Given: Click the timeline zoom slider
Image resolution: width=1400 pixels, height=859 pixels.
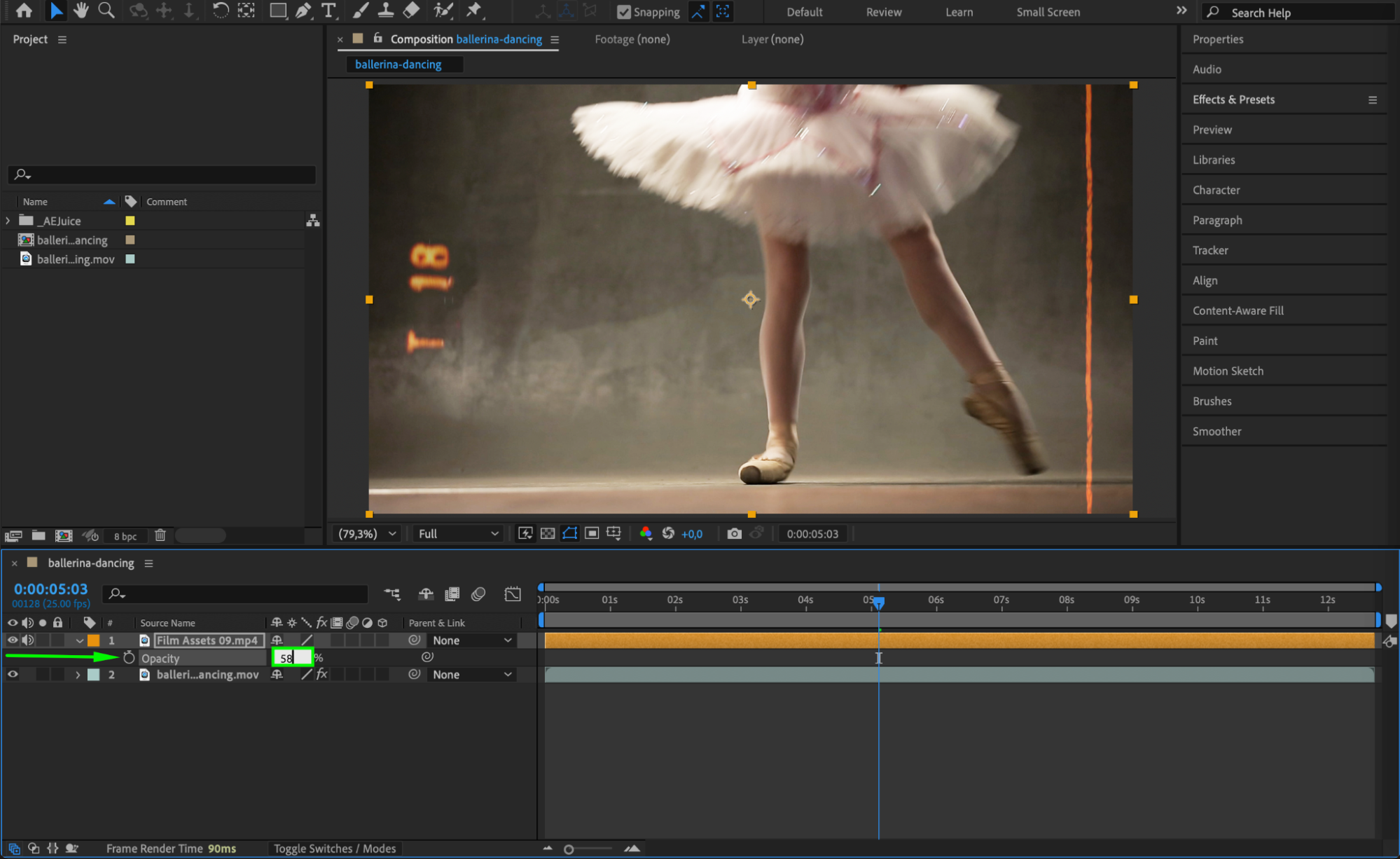Looking at the screenshot, I should 569,849.
